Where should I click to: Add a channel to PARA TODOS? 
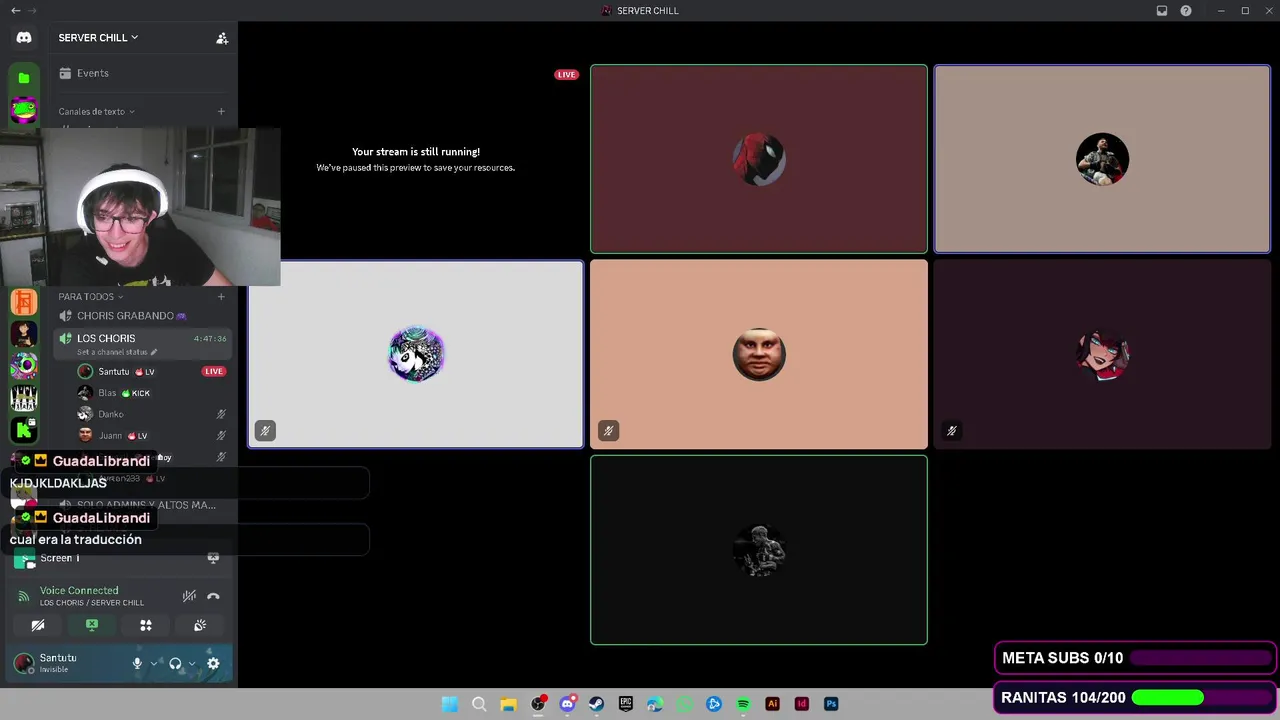coord(221,297)
